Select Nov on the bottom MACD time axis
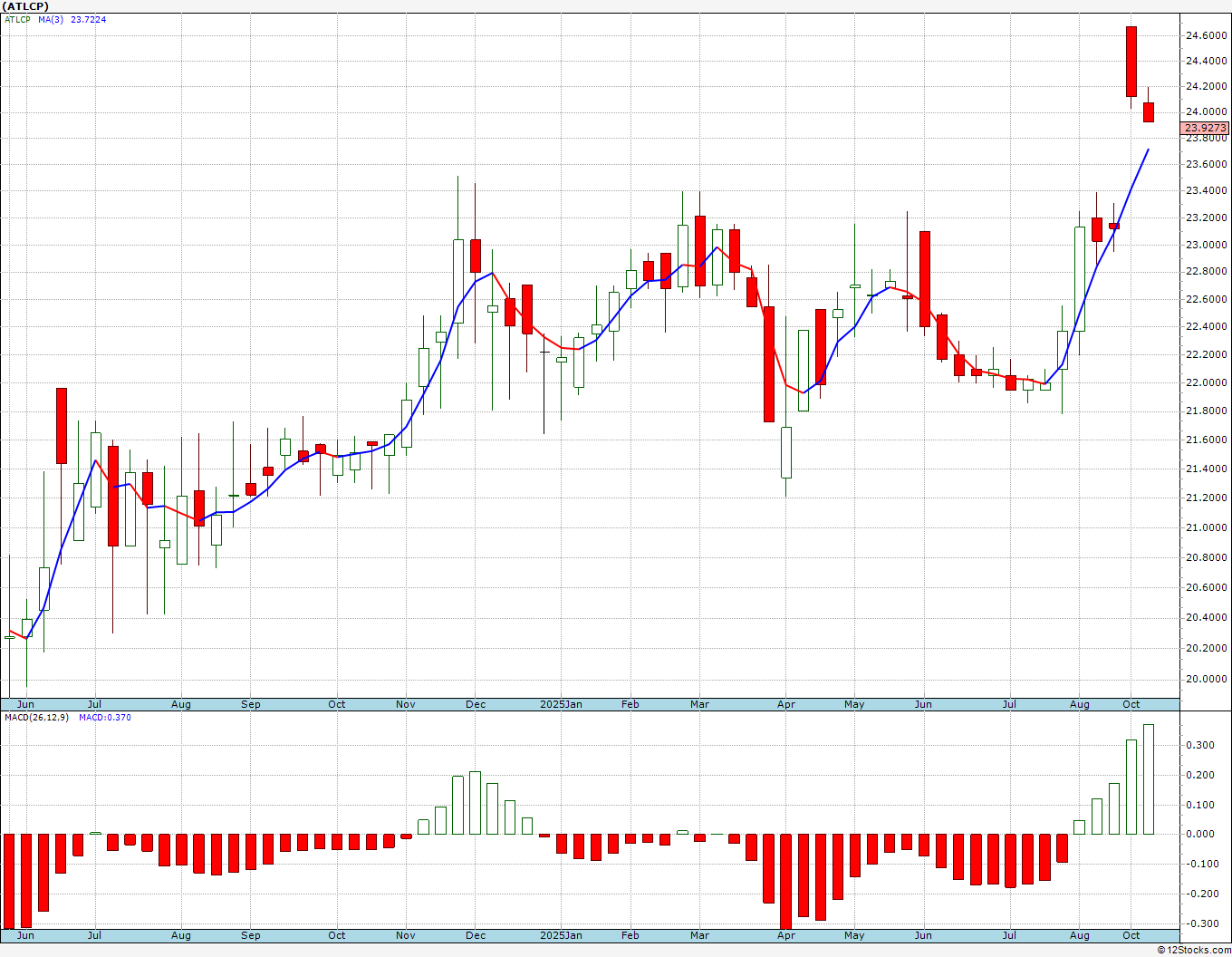The height and width of the screenshot is (957, 1232). point(406,935)
